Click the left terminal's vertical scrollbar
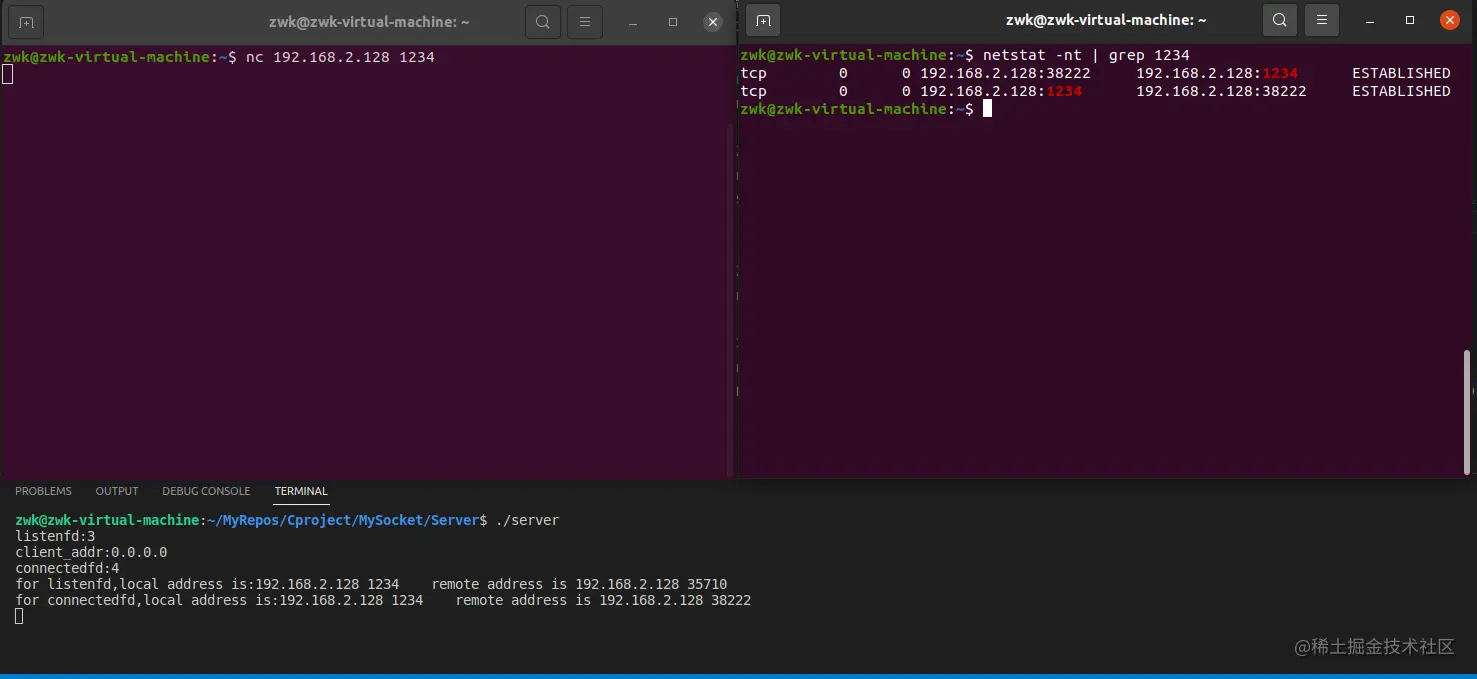Screen dimensions: 1477x679 tap(730, 300)
